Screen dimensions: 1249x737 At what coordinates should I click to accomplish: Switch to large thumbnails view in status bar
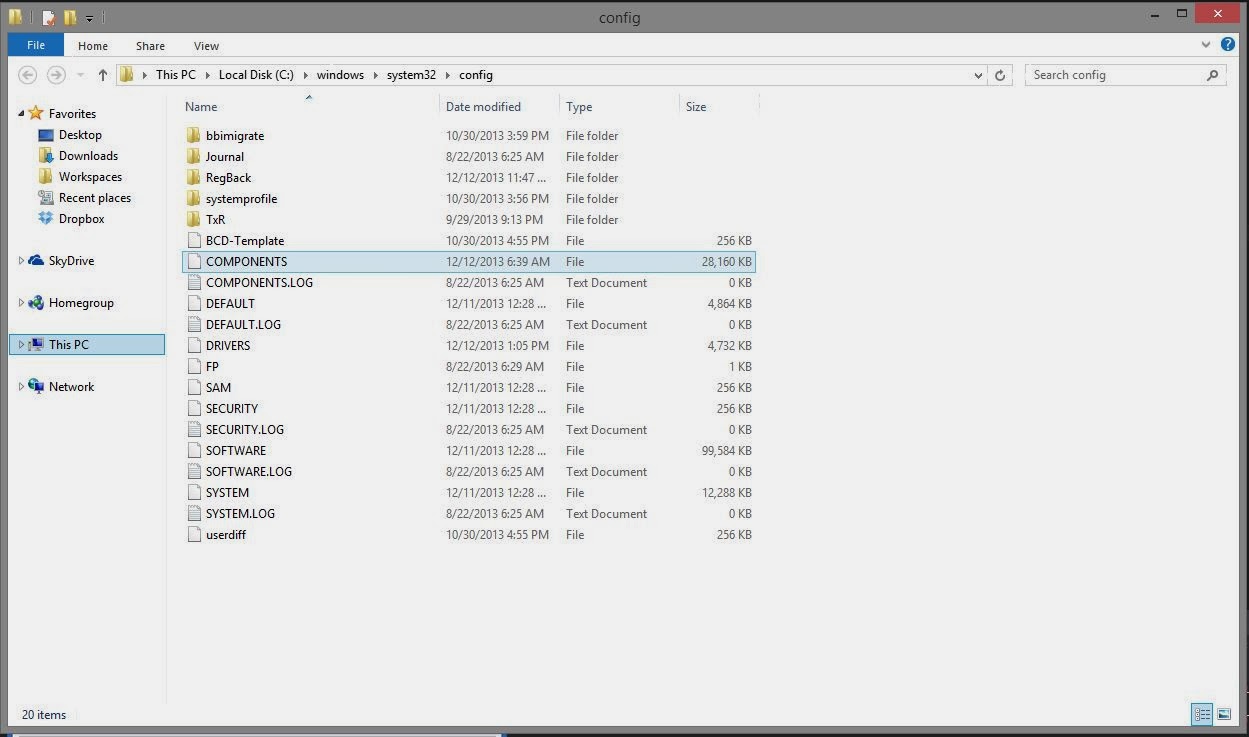pyautogui.click(x=1224, y=714)
